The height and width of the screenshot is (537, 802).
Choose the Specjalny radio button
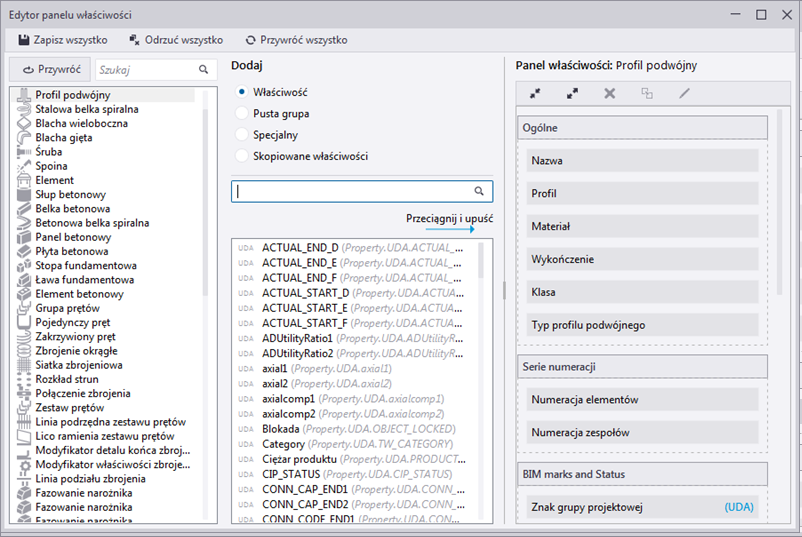click(240, 134)
